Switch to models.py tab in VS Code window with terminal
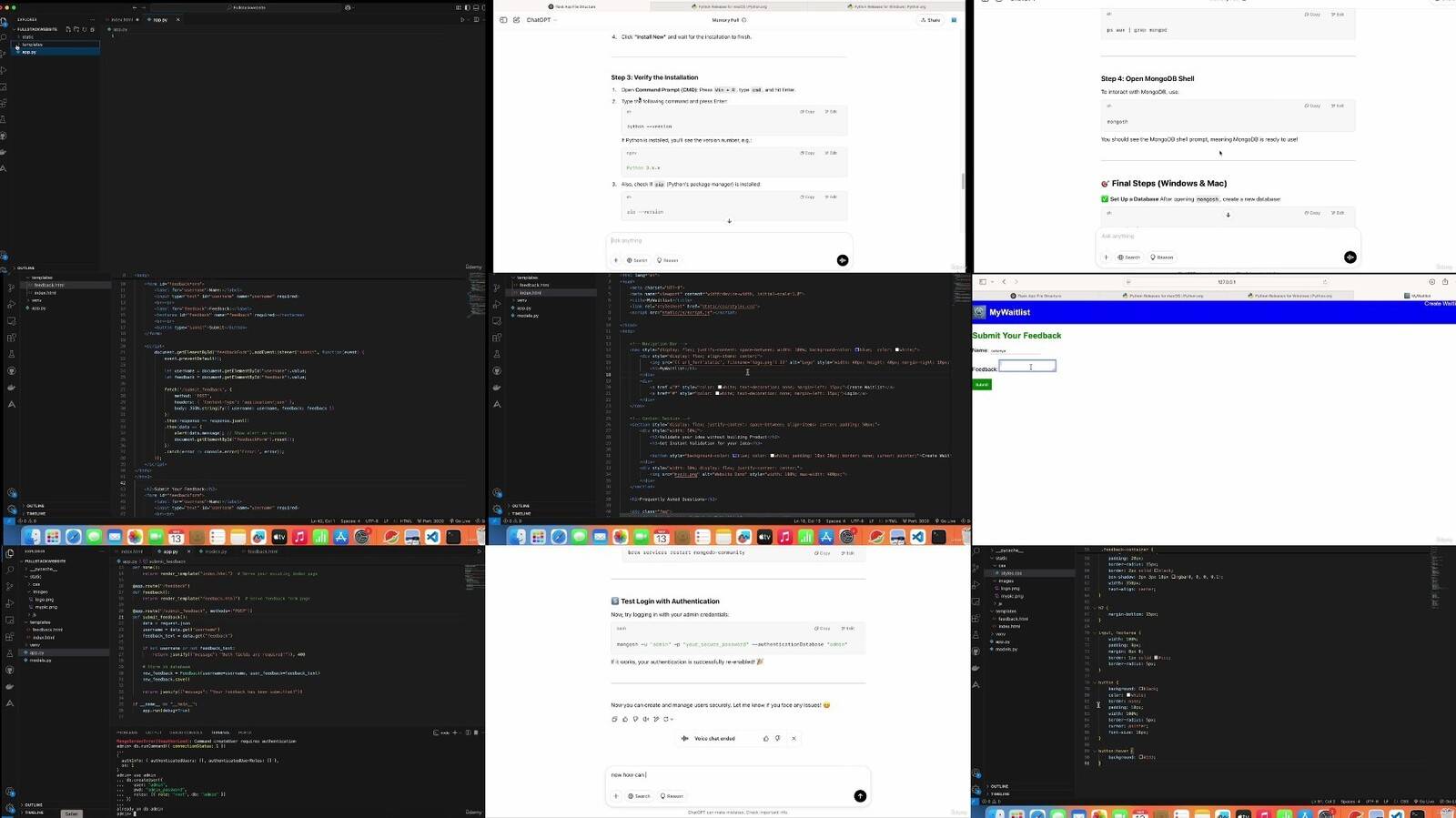Image resolution: width=1456 pixels, height=818 pixels. 216,551
